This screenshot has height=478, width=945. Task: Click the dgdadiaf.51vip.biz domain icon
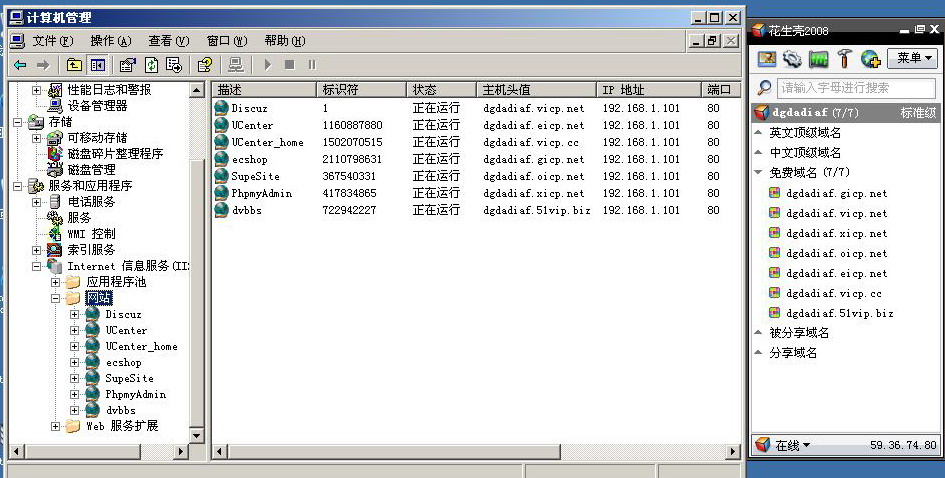(x=775, y=313)
